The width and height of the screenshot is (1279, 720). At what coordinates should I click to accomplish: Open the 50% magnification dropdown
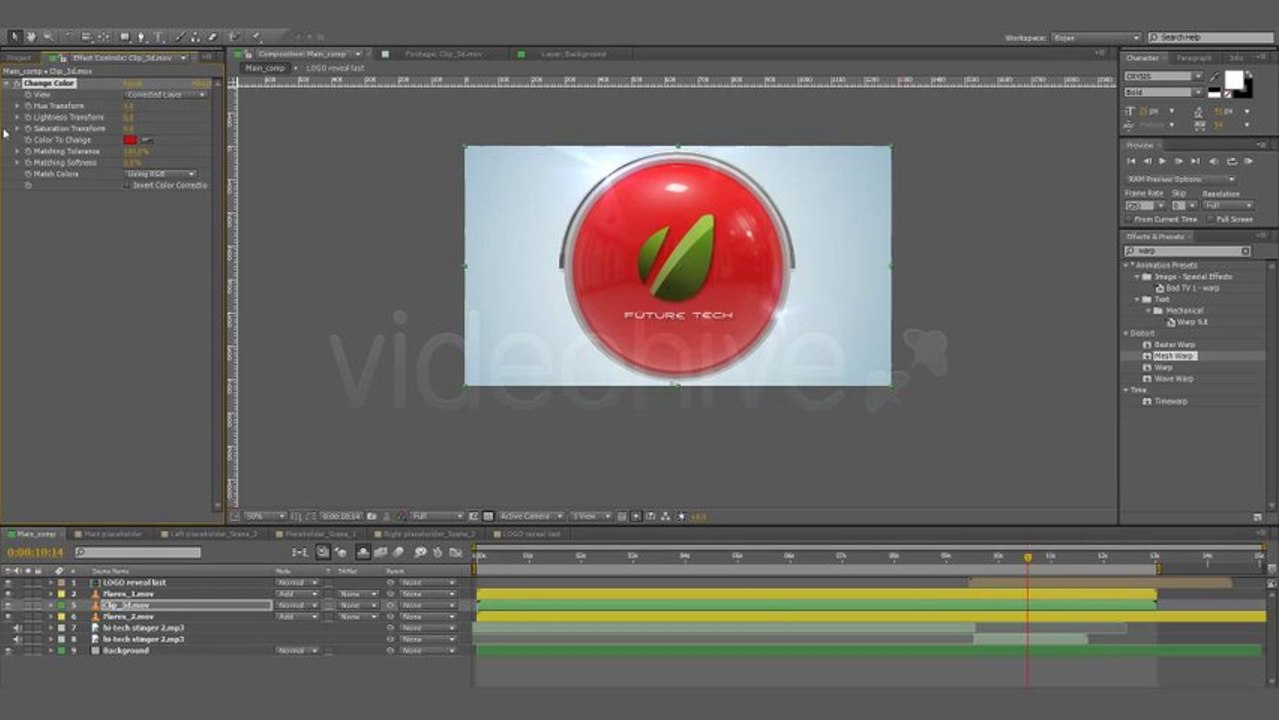point(265,516)
